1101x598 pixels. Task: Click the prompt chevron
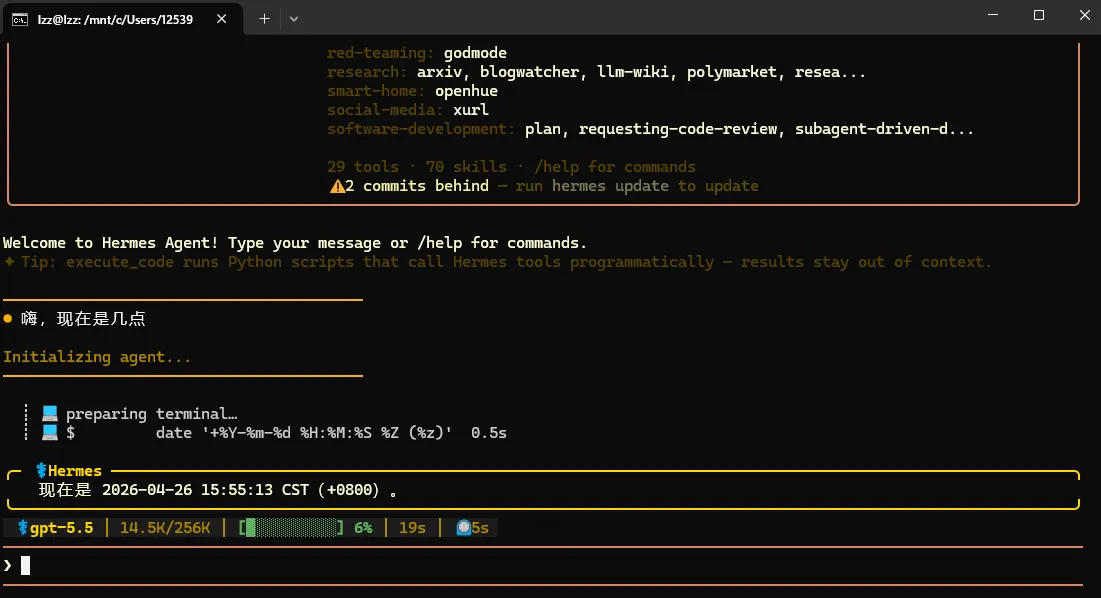click(8, 565)
